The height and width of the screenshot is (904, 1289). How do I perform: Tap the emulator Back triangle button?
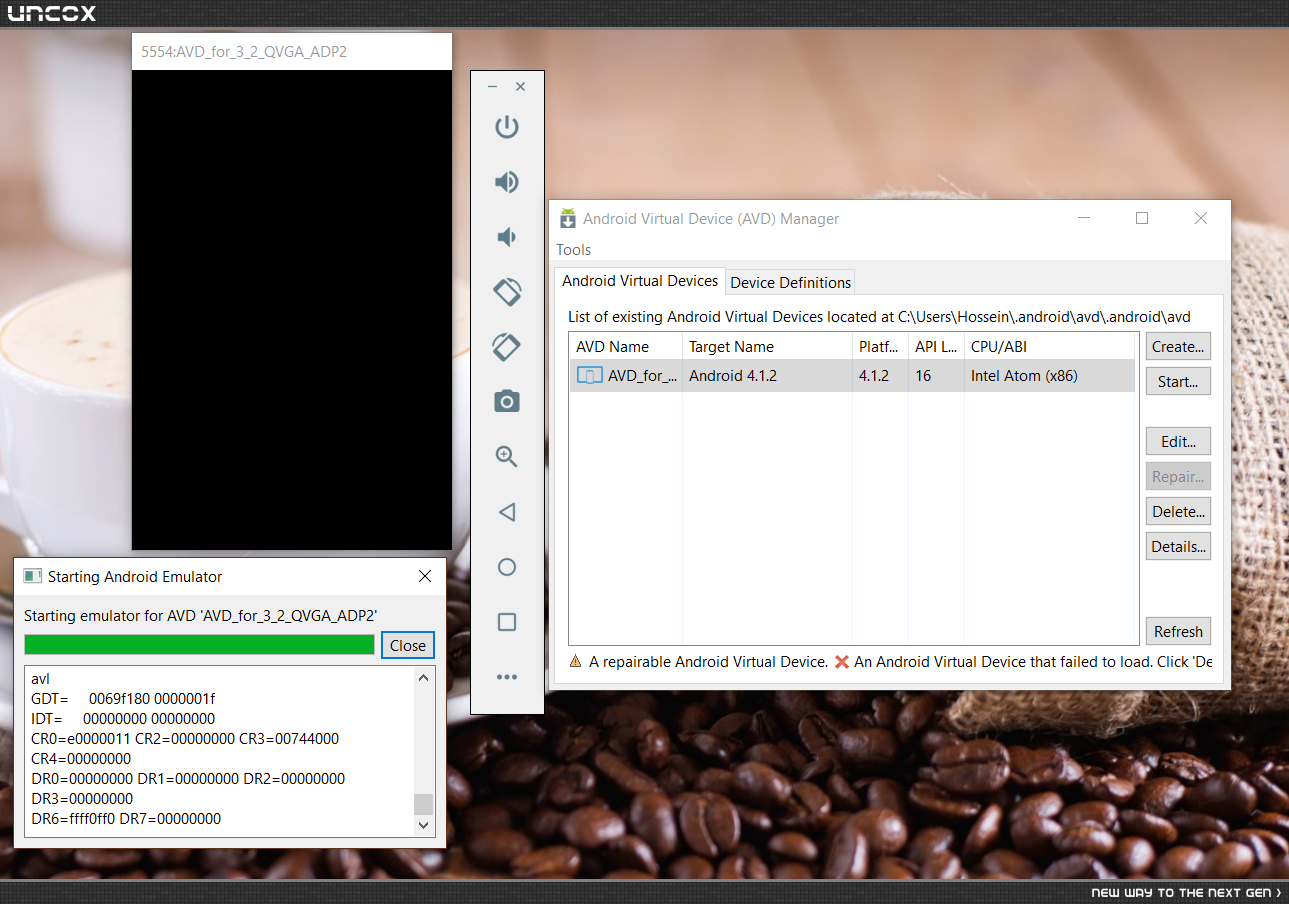point(507,512)
